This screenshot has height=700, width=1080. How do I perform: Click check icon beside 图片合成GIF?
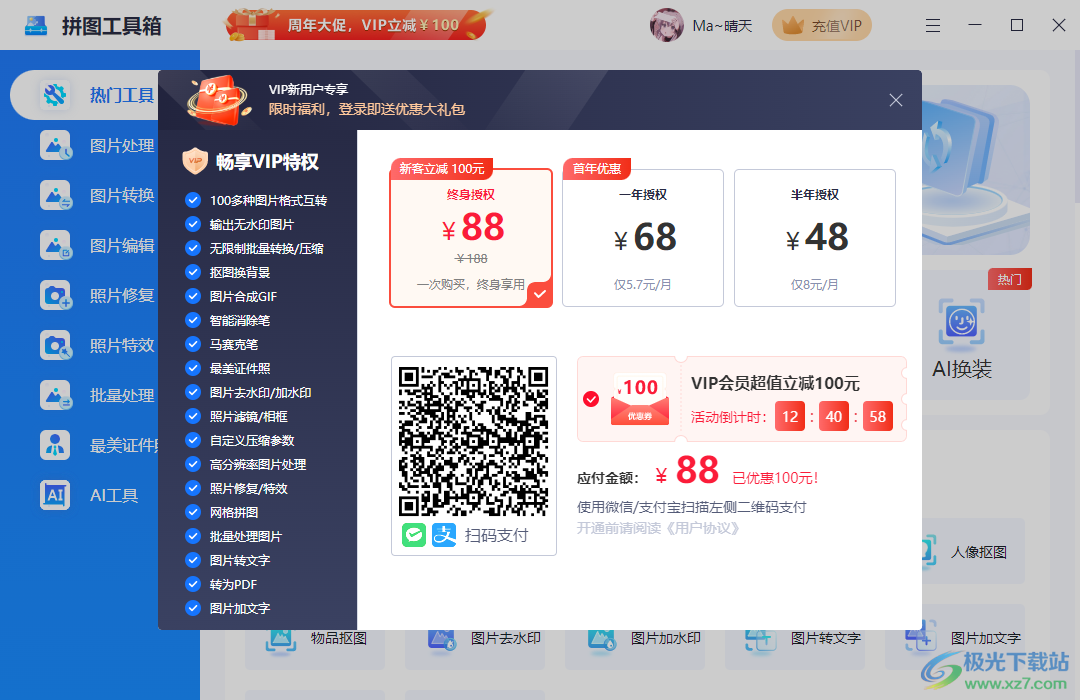pyautogui.click(x=193, y=296)
